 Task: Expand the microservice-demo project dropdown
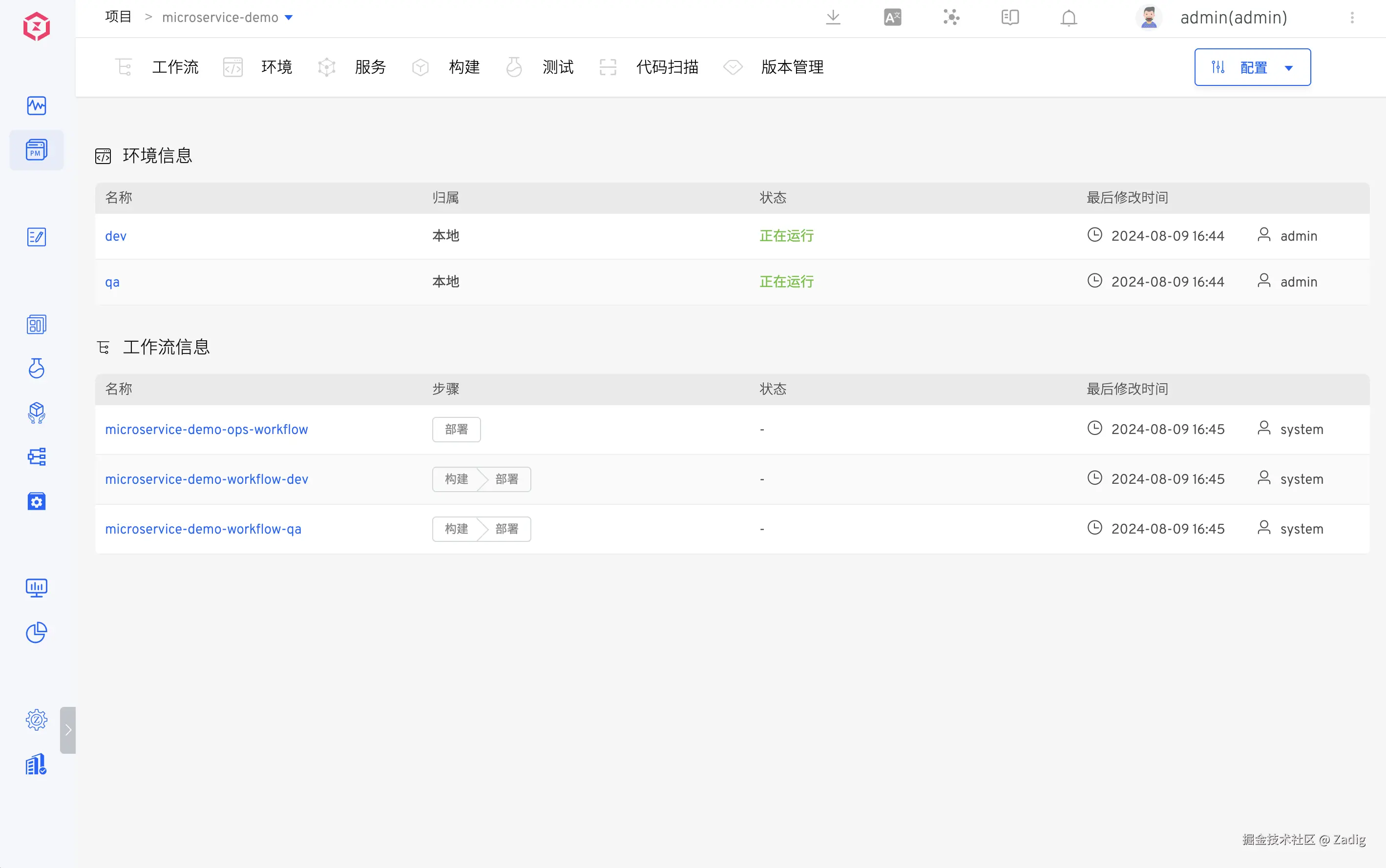click(x=289, y=18)
